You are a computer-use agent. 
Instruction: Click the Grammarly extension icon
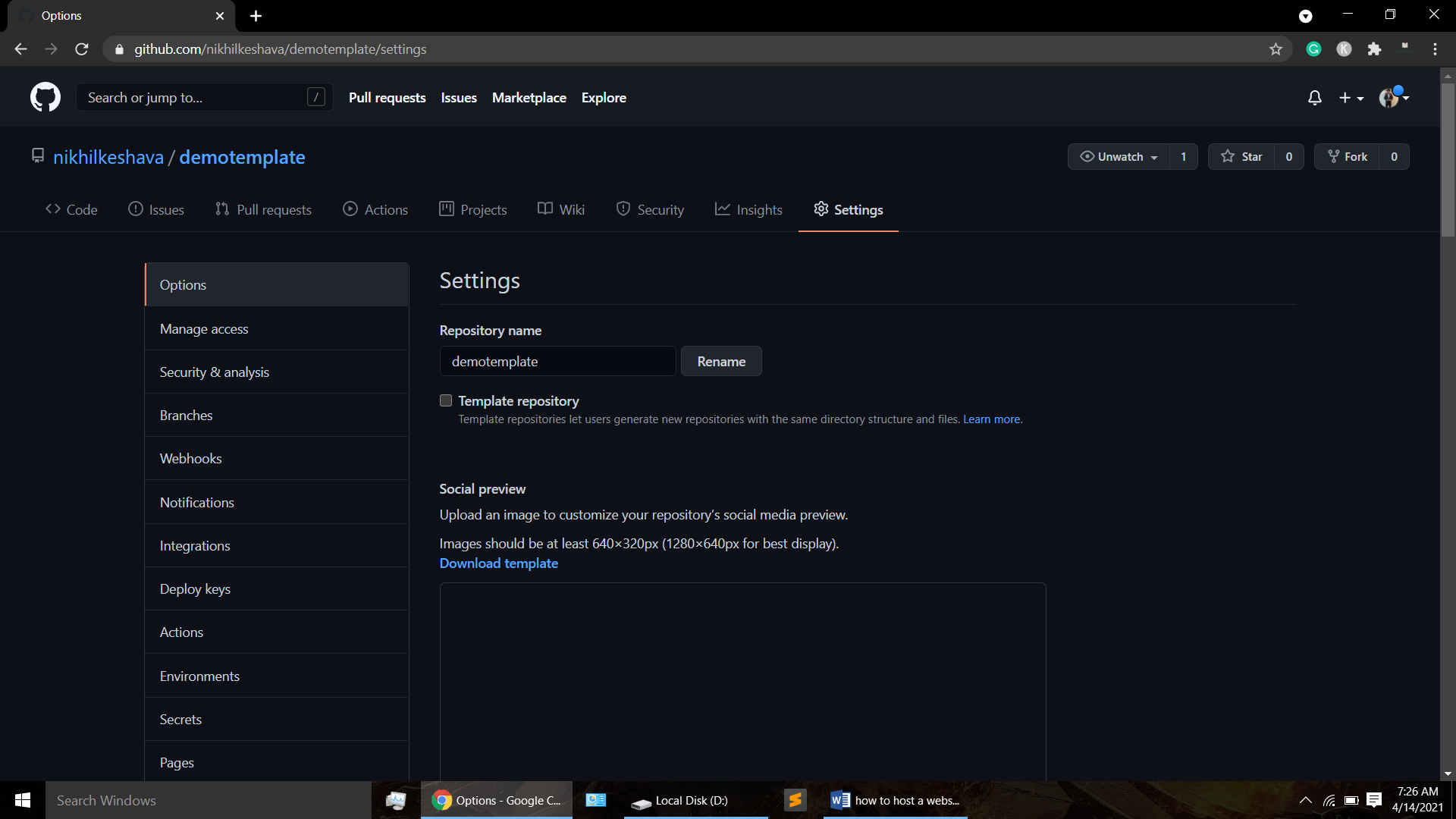(x=1313, y=49)
